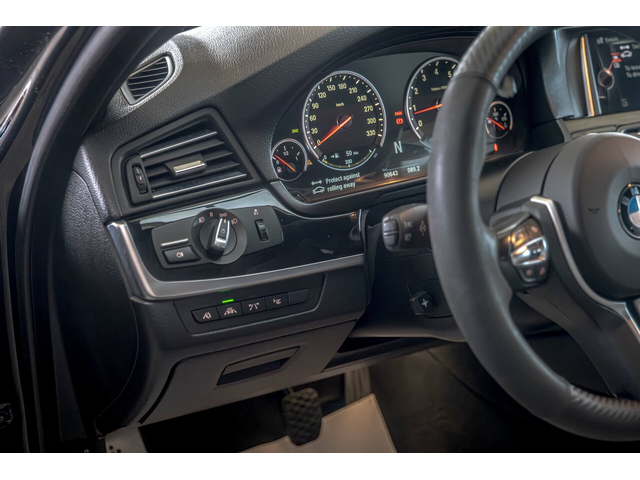640x480 pixels.
Task: Click the green headlight indicator lamp
Action: pos(296,131)
